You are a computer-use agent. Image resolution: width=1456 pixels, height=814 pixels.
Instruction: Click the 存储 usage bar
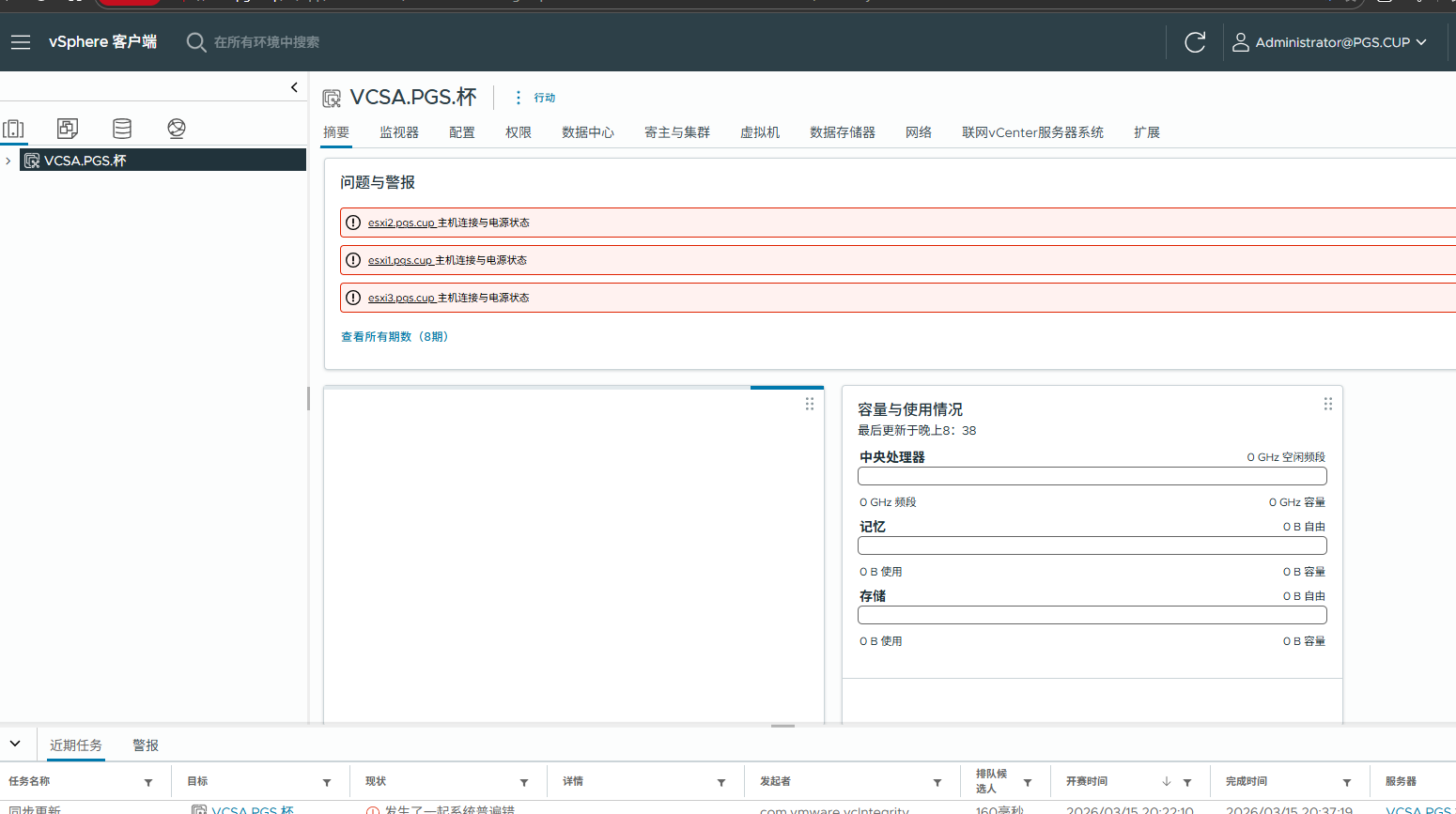(1092, 615)
